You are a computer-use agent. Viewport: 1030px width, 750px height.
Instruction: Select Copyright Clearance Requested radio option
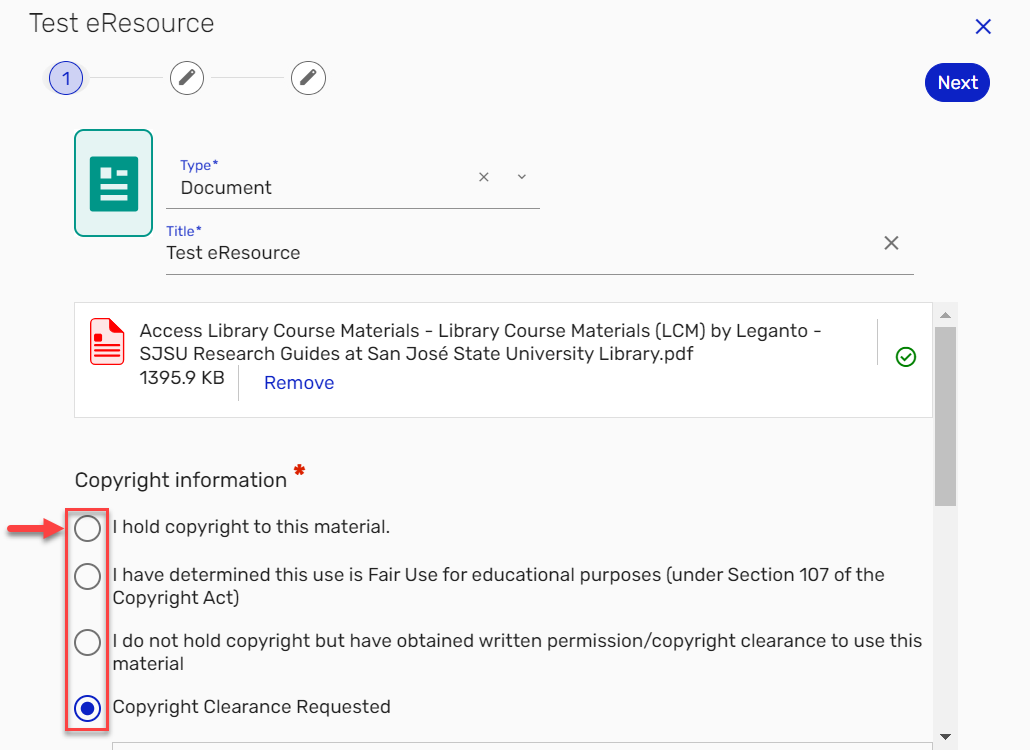(x=87, y=708)
